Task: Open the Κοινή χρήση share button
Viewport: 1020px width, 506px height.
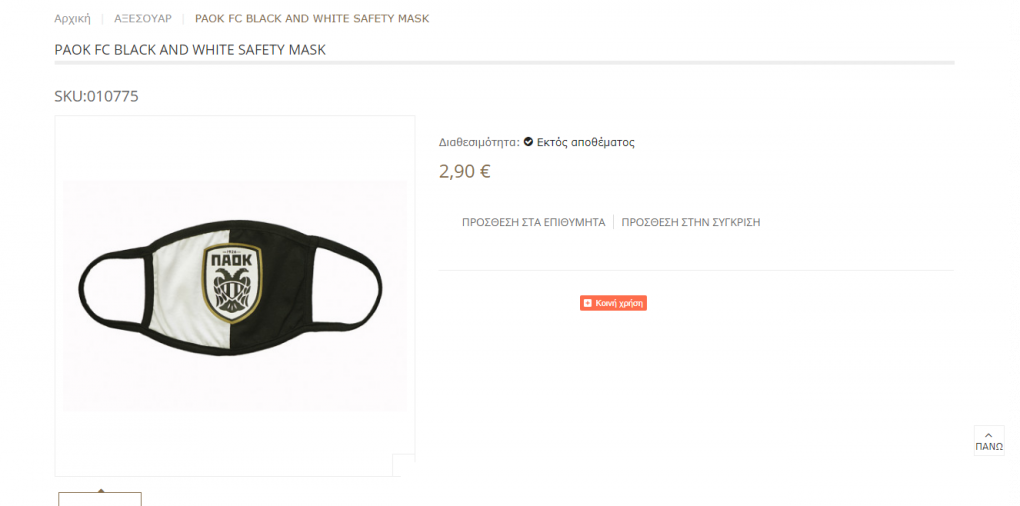Action: pos(613,303)
